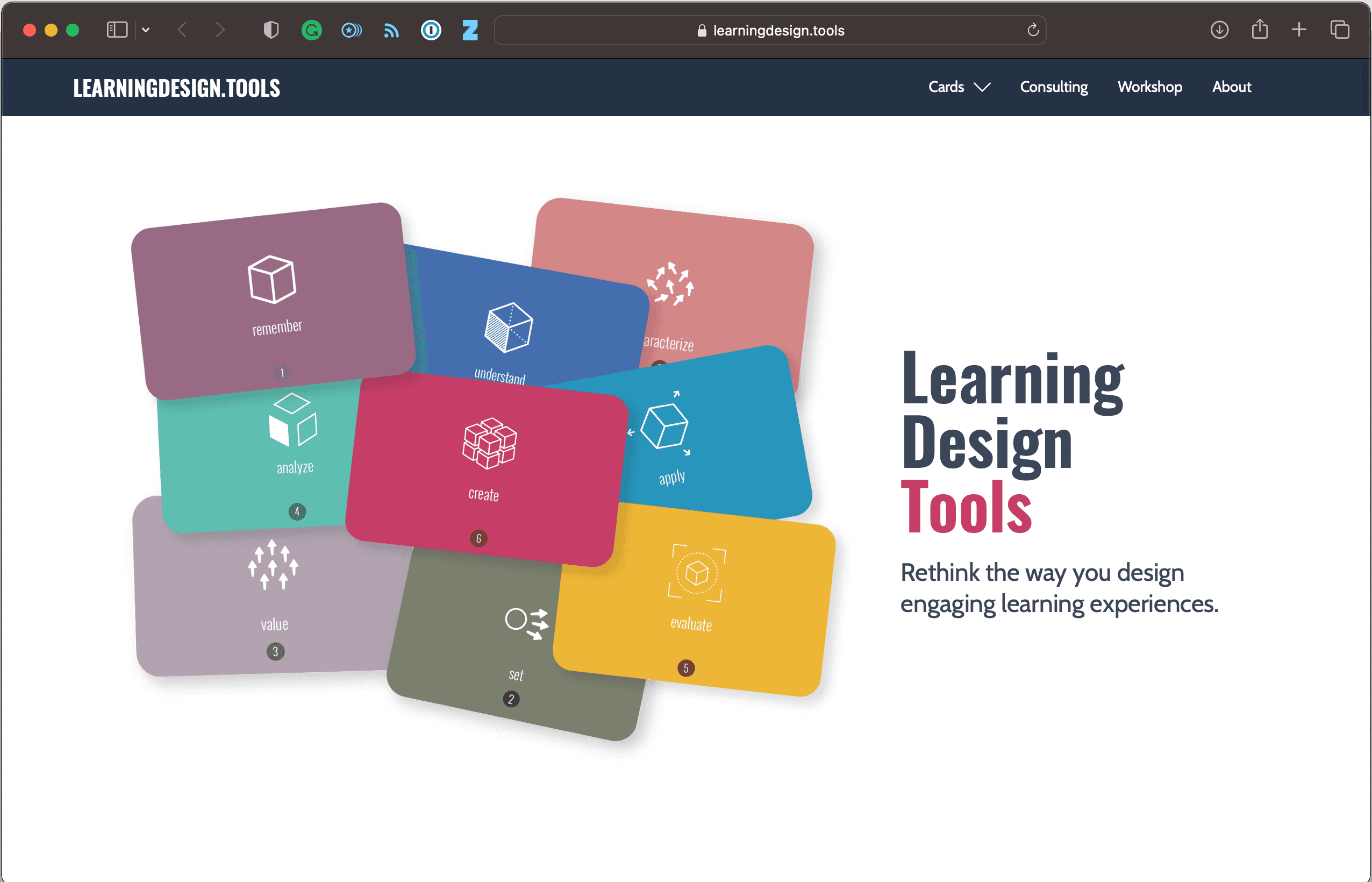This screenshot has width=1372, height=882.
Task: Go to the About page
Action: click(x=1232, y=87)
